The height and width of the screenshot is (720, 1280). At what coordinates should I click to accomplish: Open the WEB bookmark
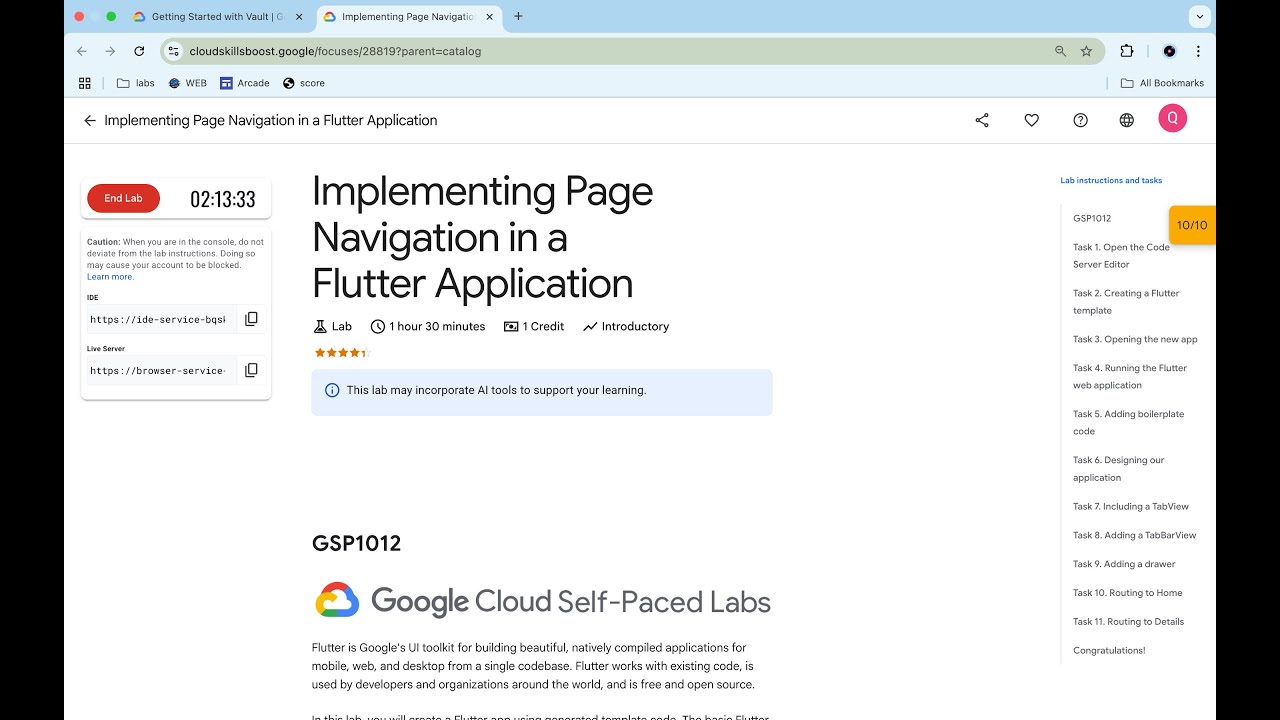187,83
